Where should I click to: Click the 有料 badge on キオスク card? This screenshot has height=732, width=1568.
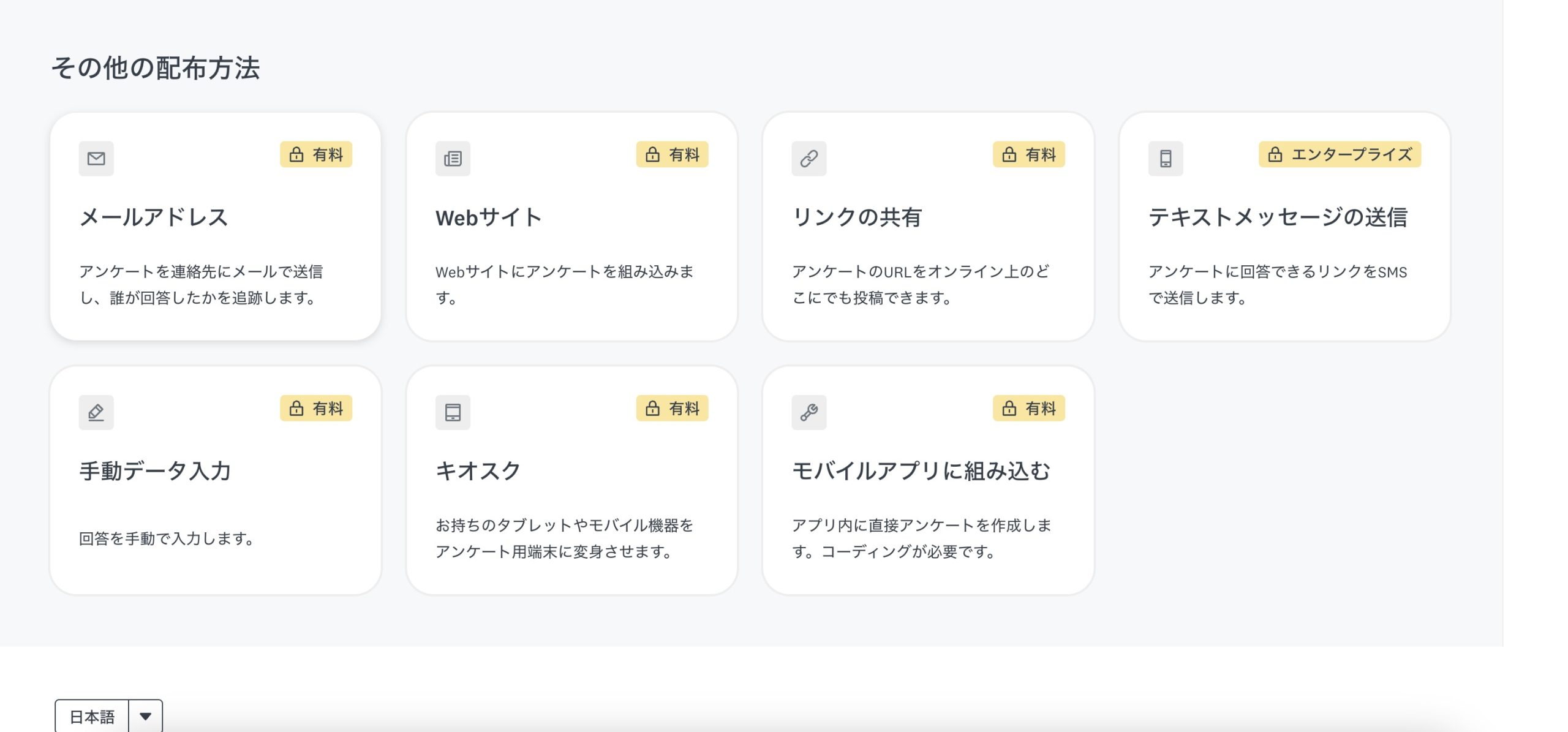pos(672,408)
